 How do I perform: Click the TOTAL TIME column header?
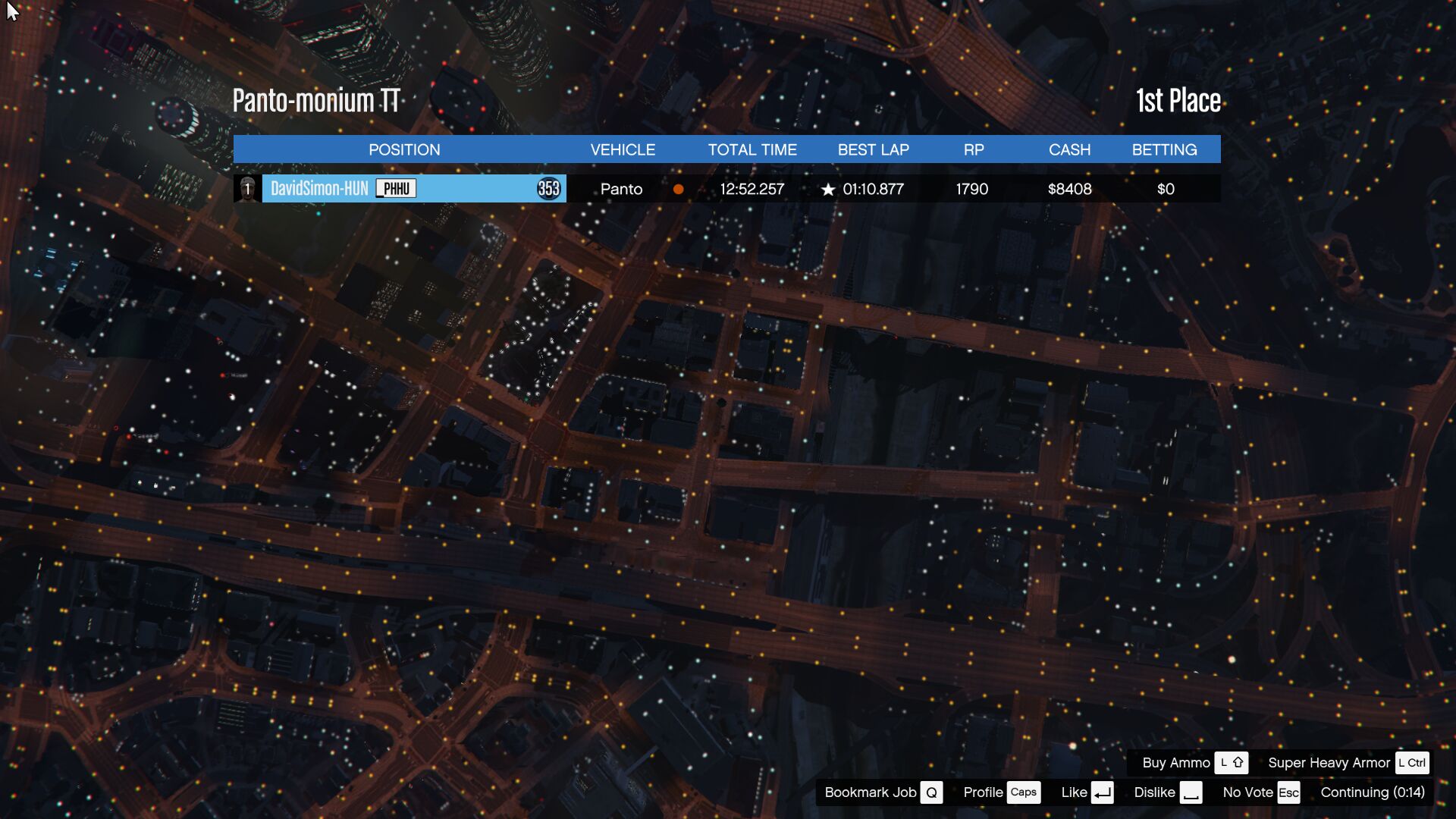pyautogui.click(x=752, y=150)
